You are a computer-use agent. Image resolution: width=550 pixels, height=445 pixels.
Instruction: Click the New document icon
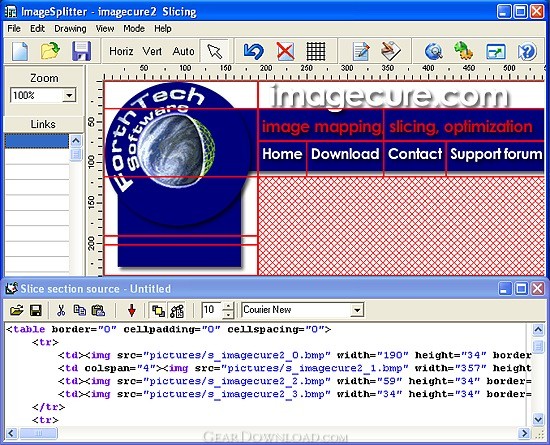[20, 51]
